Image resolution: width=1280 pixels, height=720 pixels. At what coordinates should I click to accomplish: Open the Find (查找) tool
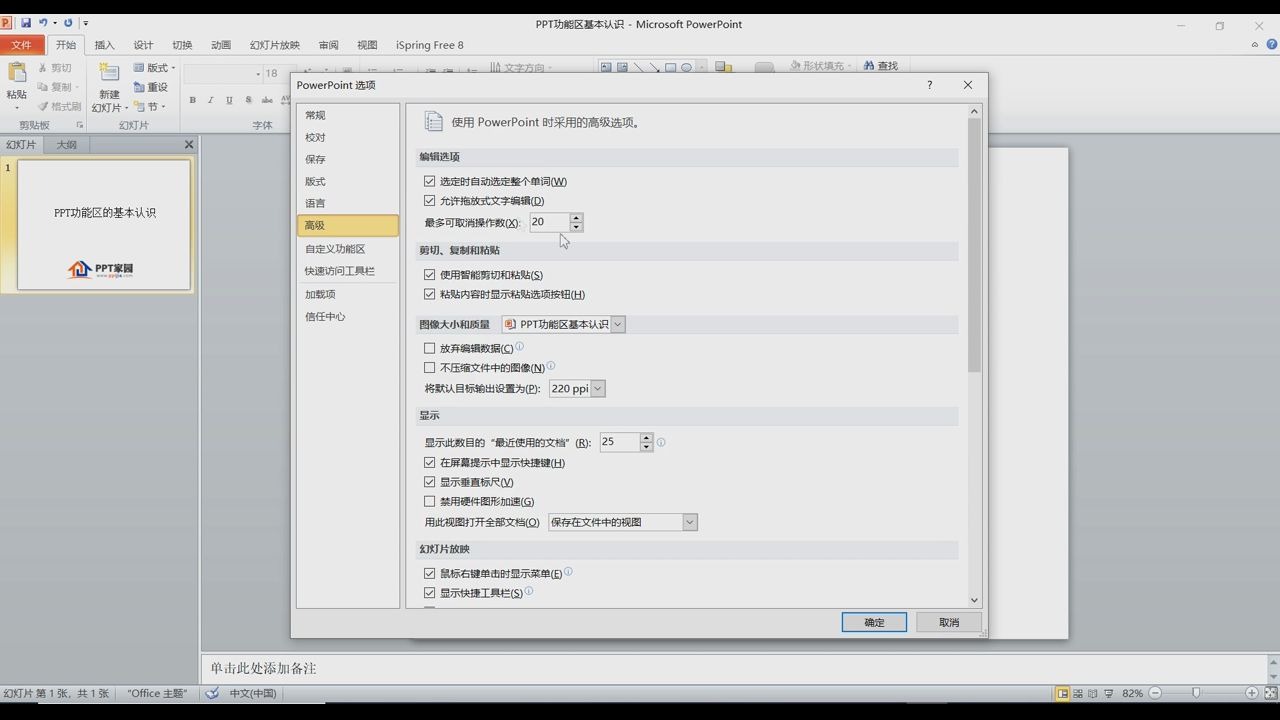pos(878,65)
